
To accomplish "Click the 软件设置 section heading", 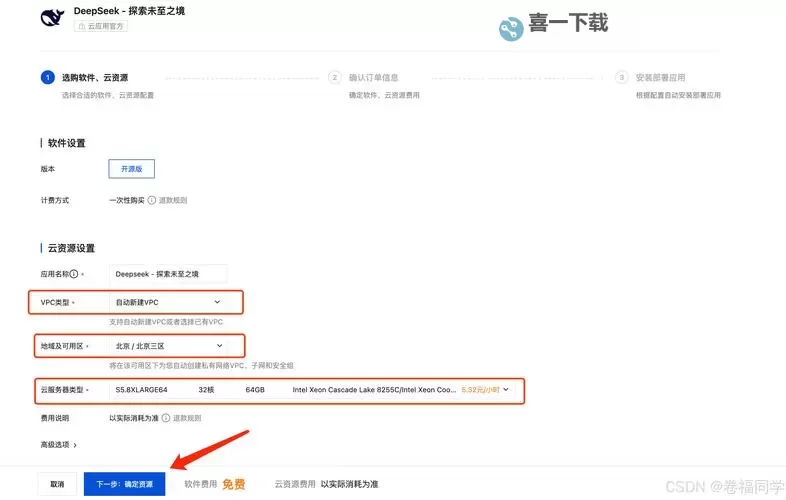I will coord(66,143).
